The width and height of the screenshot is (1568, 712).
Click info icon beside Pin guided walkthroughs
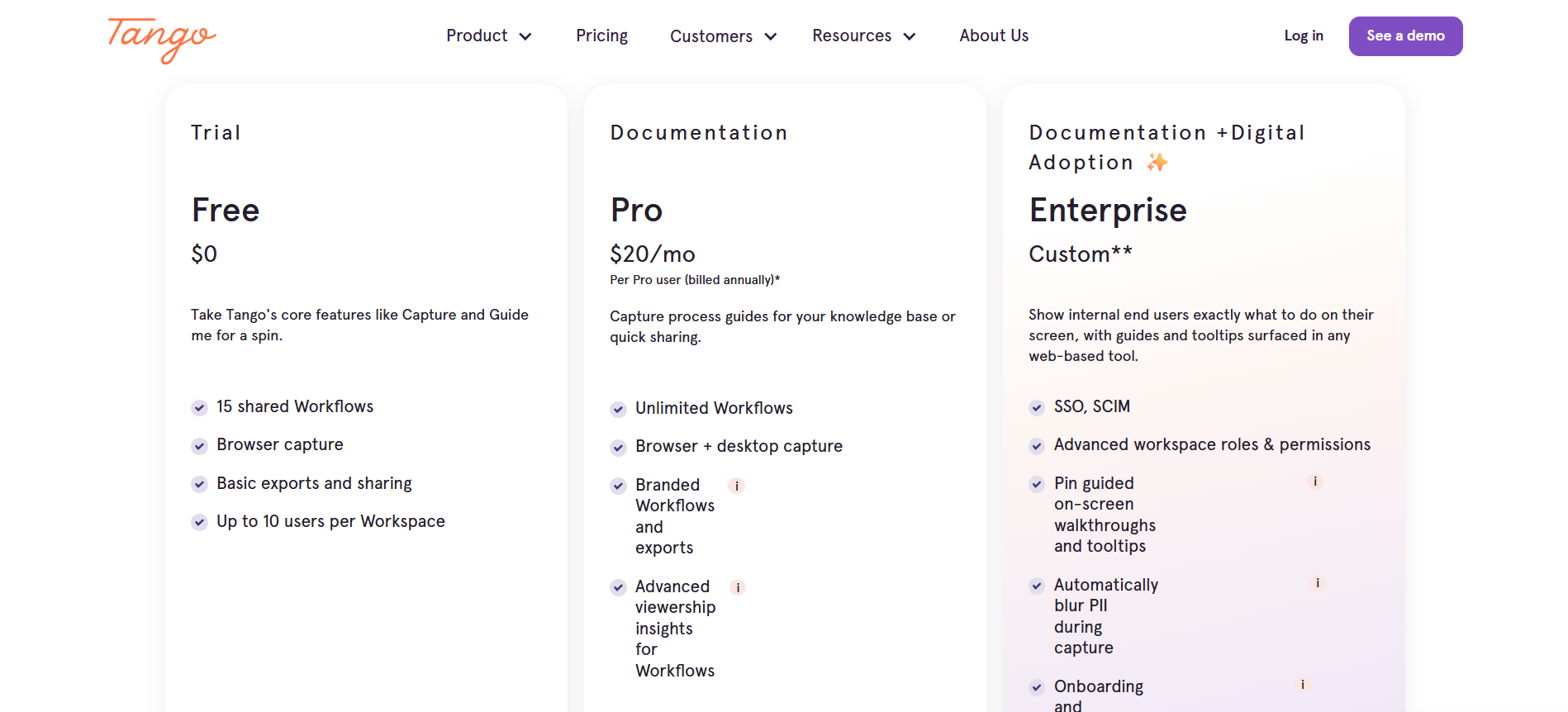[1315, 482]
